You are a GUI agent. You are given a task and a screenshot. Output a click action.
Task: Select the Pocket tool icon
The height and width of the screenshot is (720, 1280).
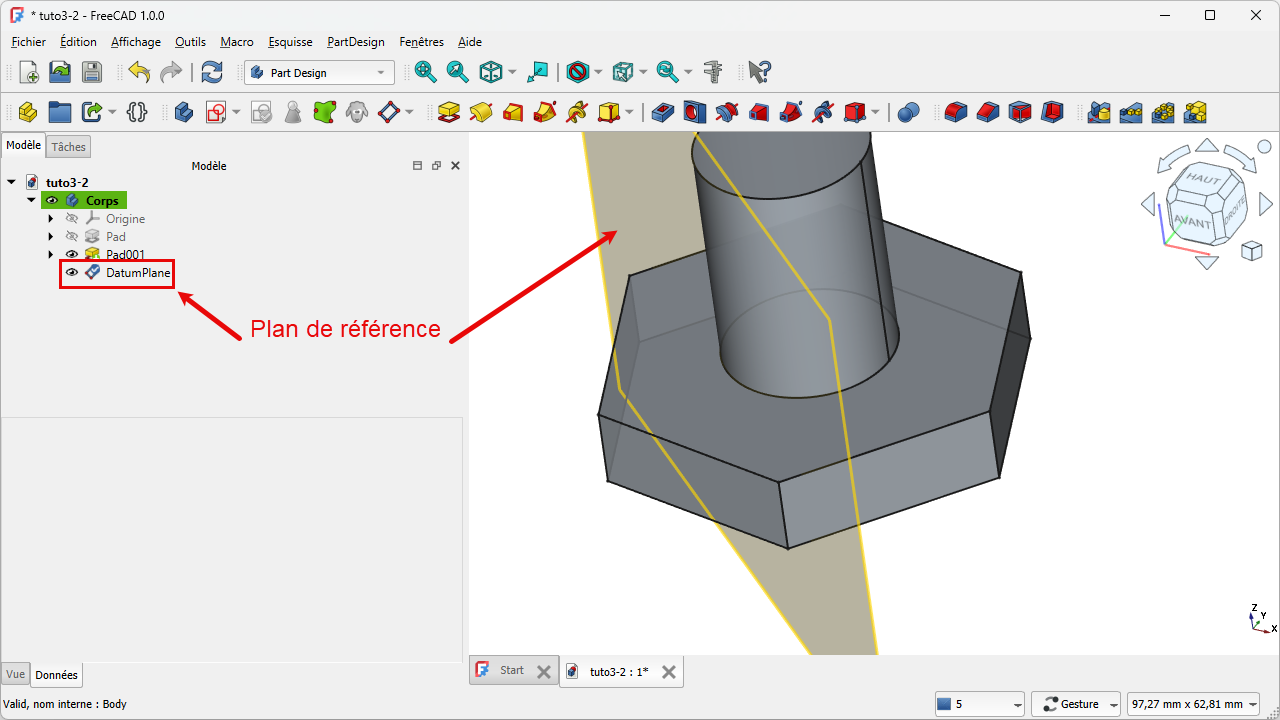[x=662, y=112]
